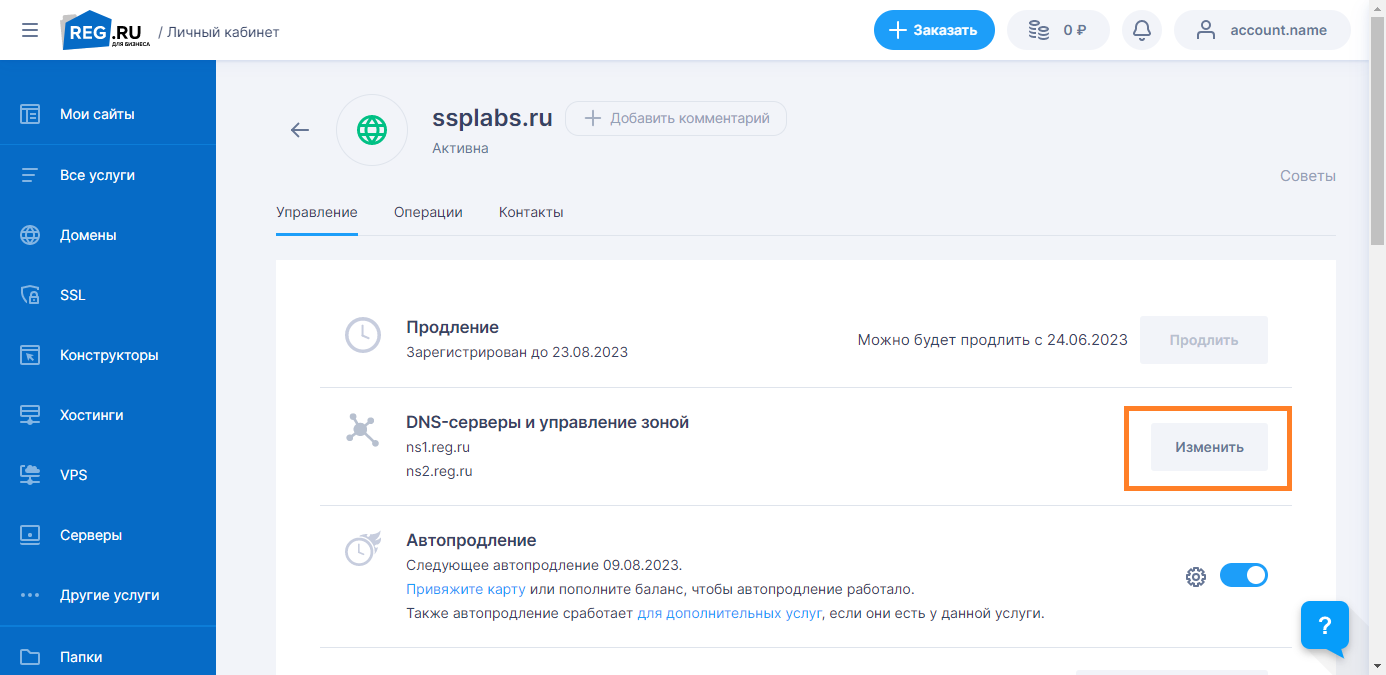Click Изменить for DNS servers
The height and width of the screenshot is (675, 1386).
pos(1209,447)
